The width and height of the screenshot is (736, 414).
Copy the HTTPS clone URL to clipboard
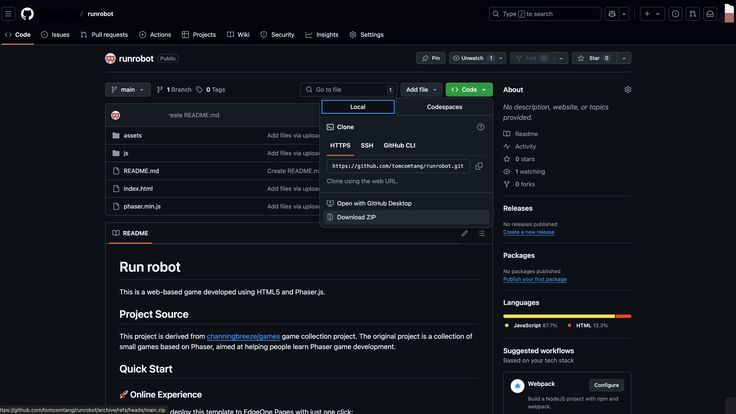click(479, 166)
